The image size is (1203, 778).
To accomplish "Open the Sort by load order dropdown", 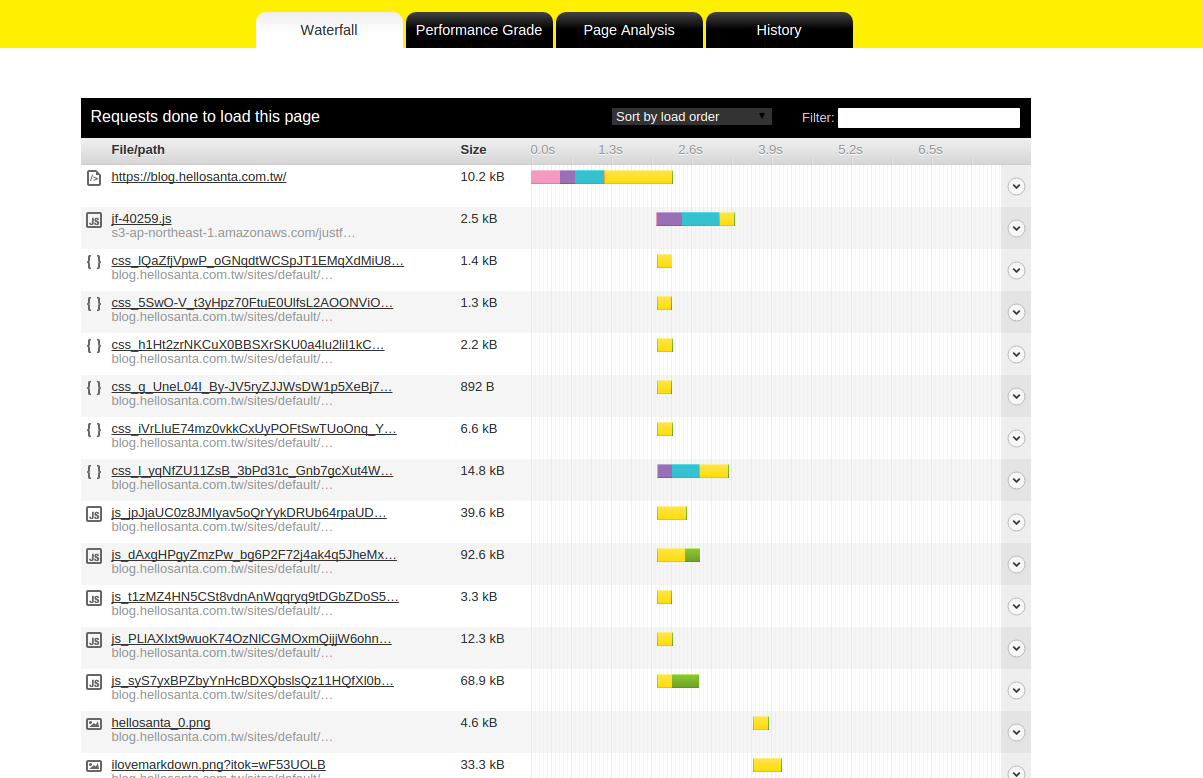I will tap(692, 117).
